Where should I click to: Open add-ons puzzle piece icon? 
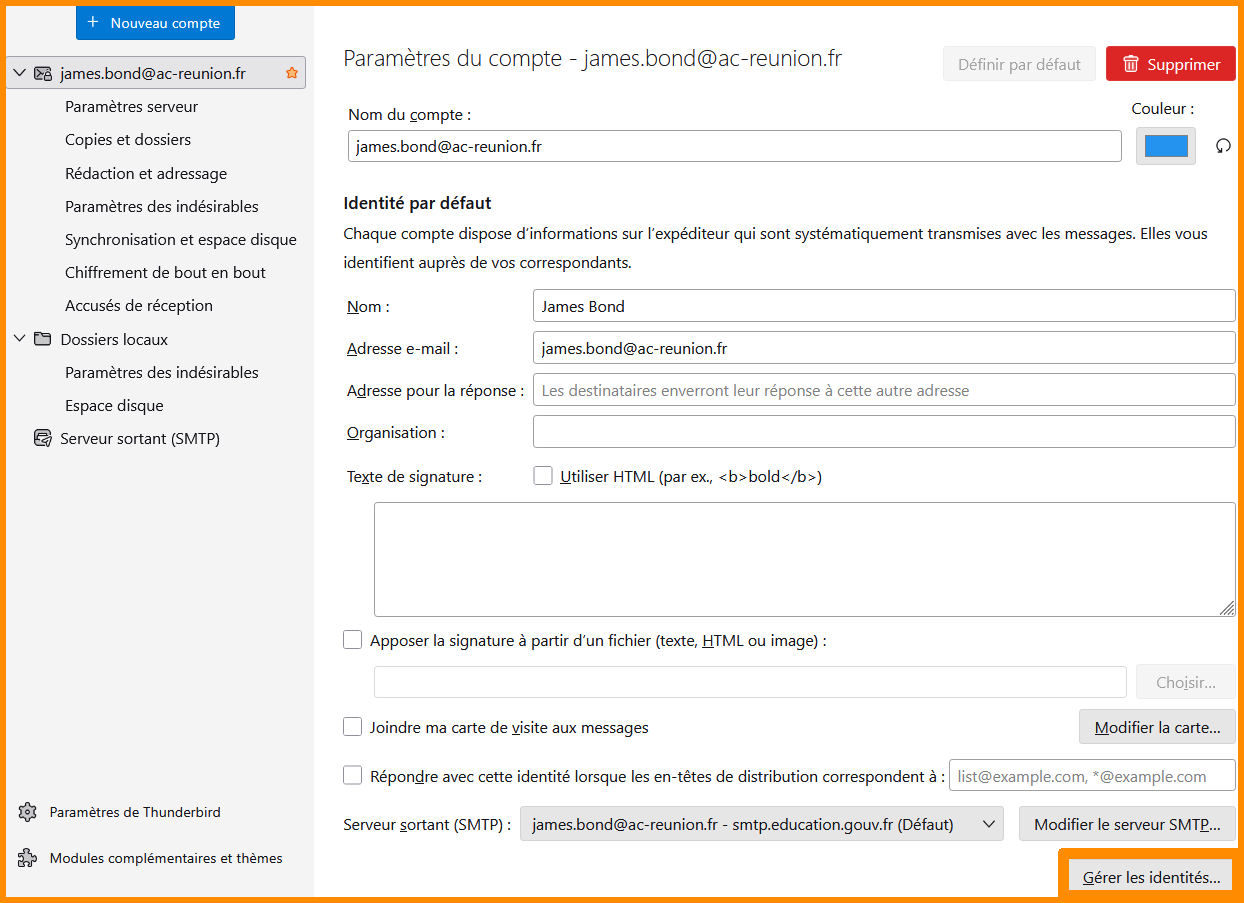coord(28,858)
